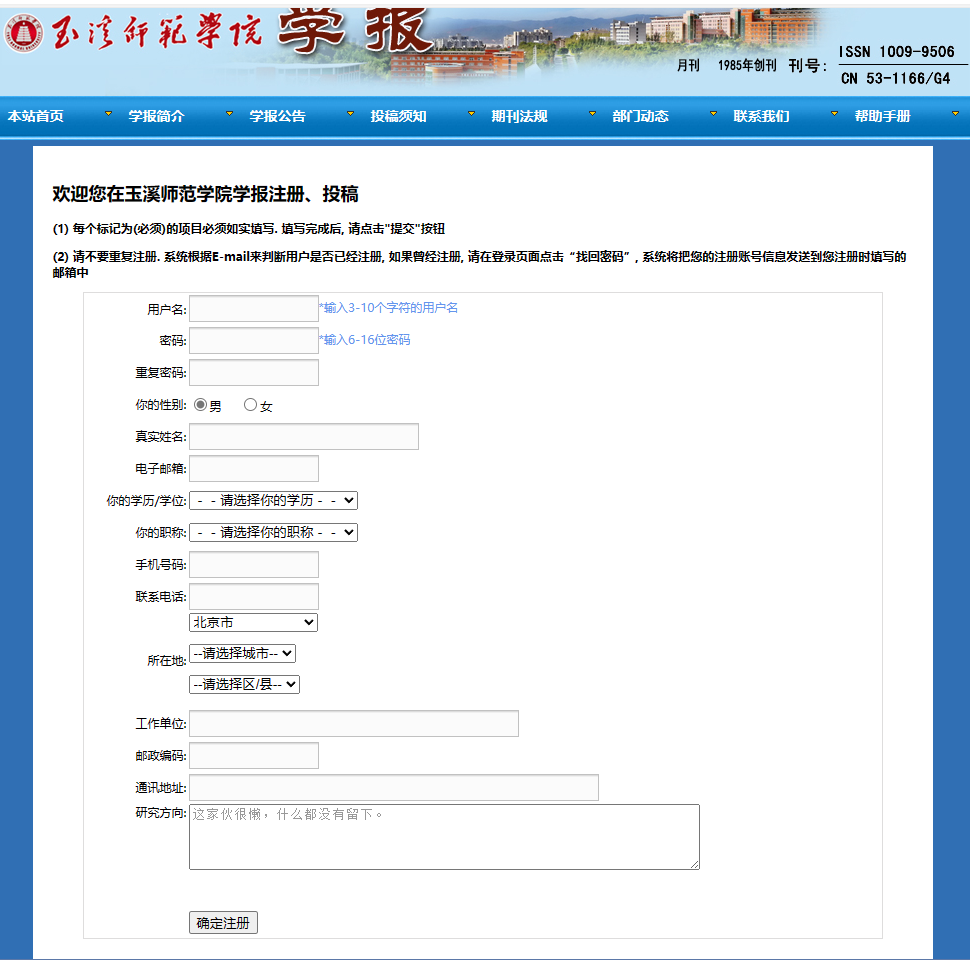Open the 期刊法规 menu item

click(x=519, y=115)
